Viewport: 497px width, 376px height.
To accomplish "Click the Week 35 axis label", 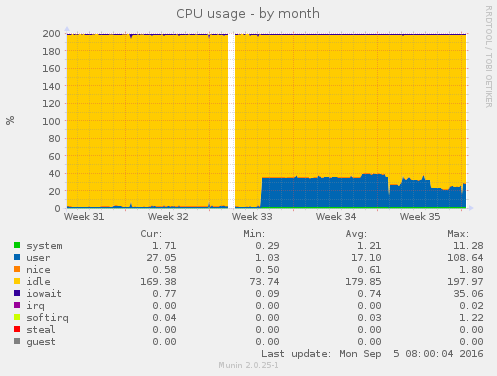I will tap(420, 217).
